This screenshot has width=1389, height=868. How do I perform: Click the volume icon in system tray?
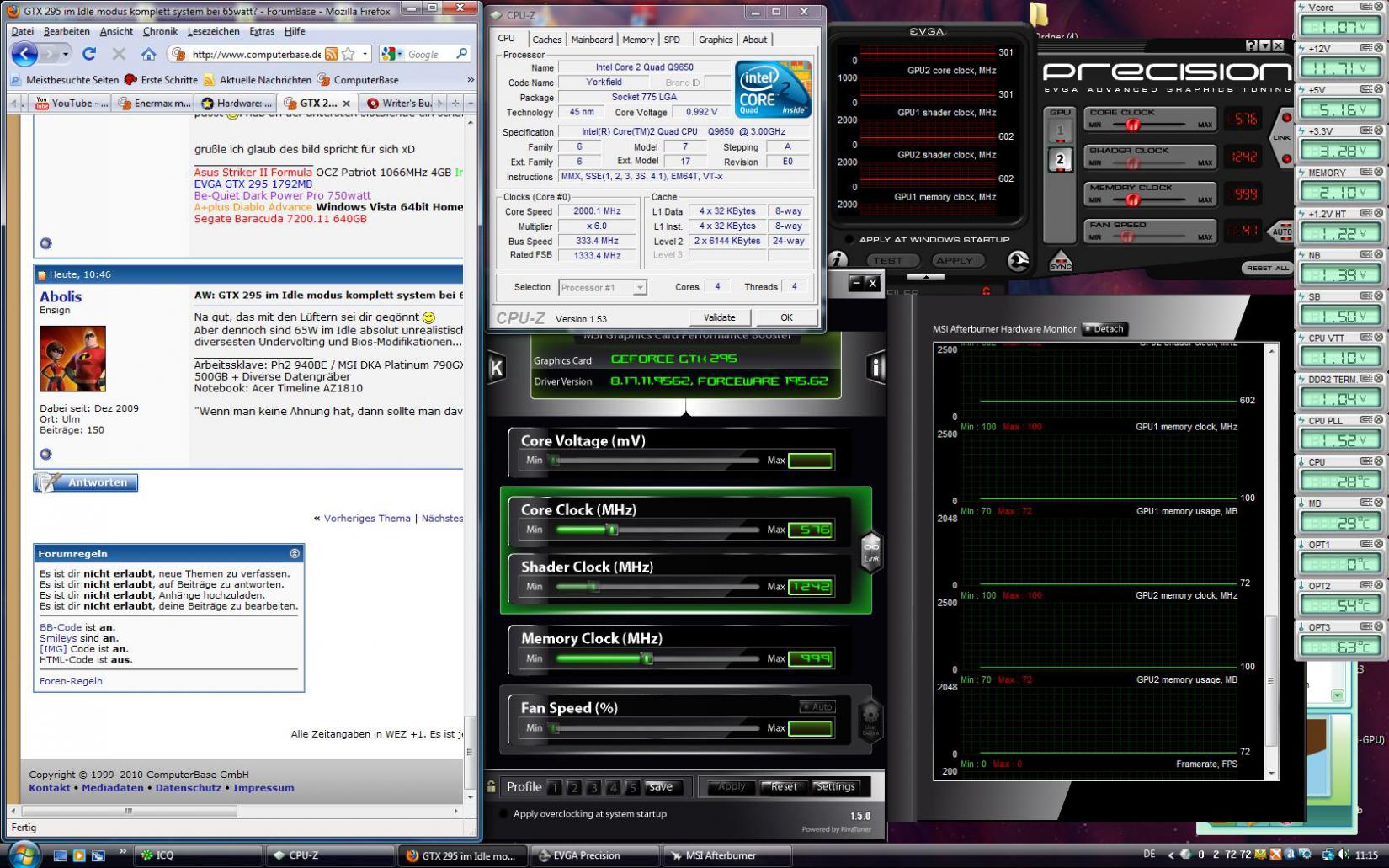1344,855
